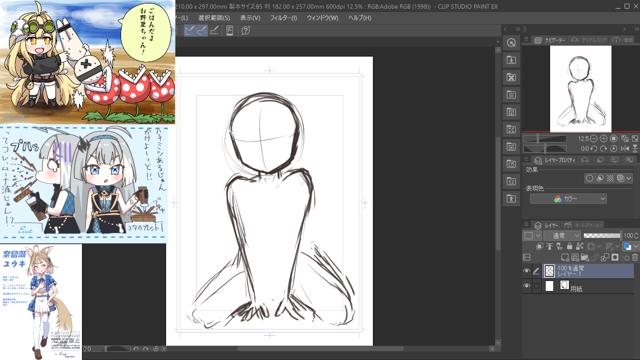
Task: Select the paper layer thumbnail
Action: click(x=549, y=286)
